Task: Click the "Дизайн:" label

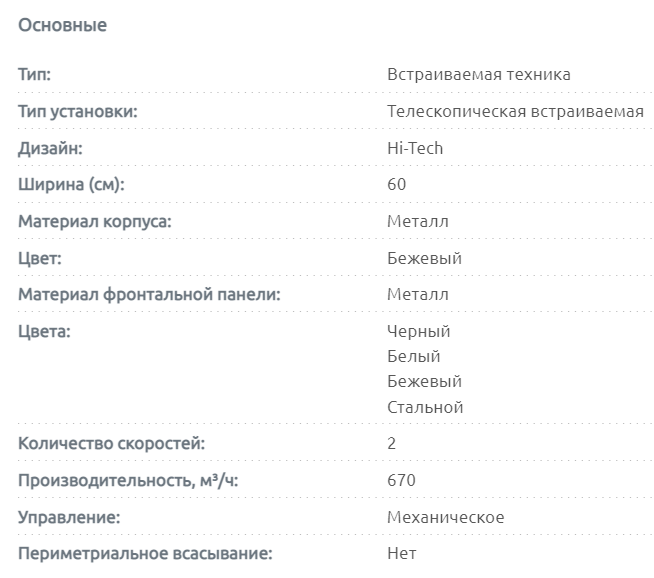Action: 50,148
